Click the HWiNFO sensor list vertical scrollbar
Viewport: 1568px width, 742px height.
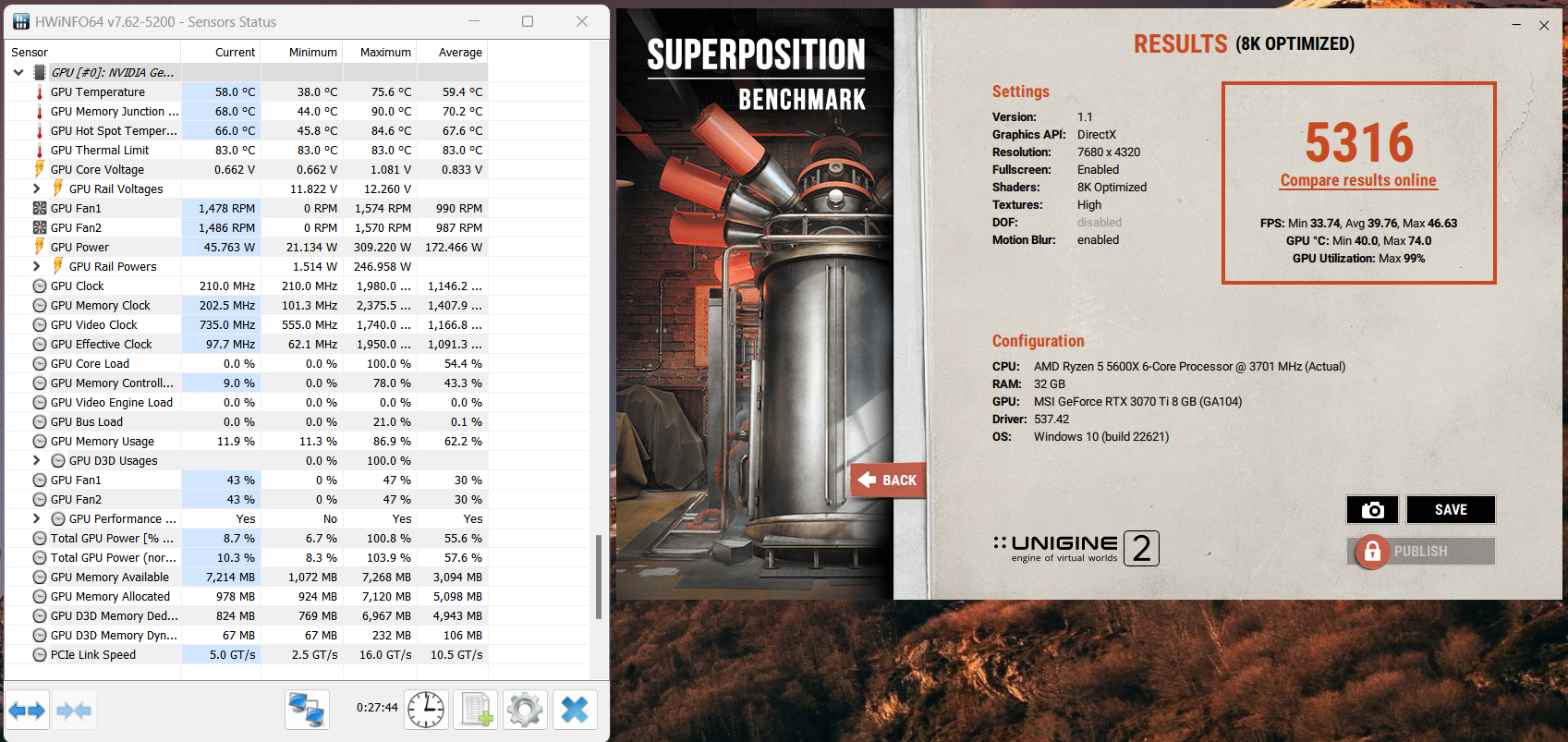pos(599,577)
